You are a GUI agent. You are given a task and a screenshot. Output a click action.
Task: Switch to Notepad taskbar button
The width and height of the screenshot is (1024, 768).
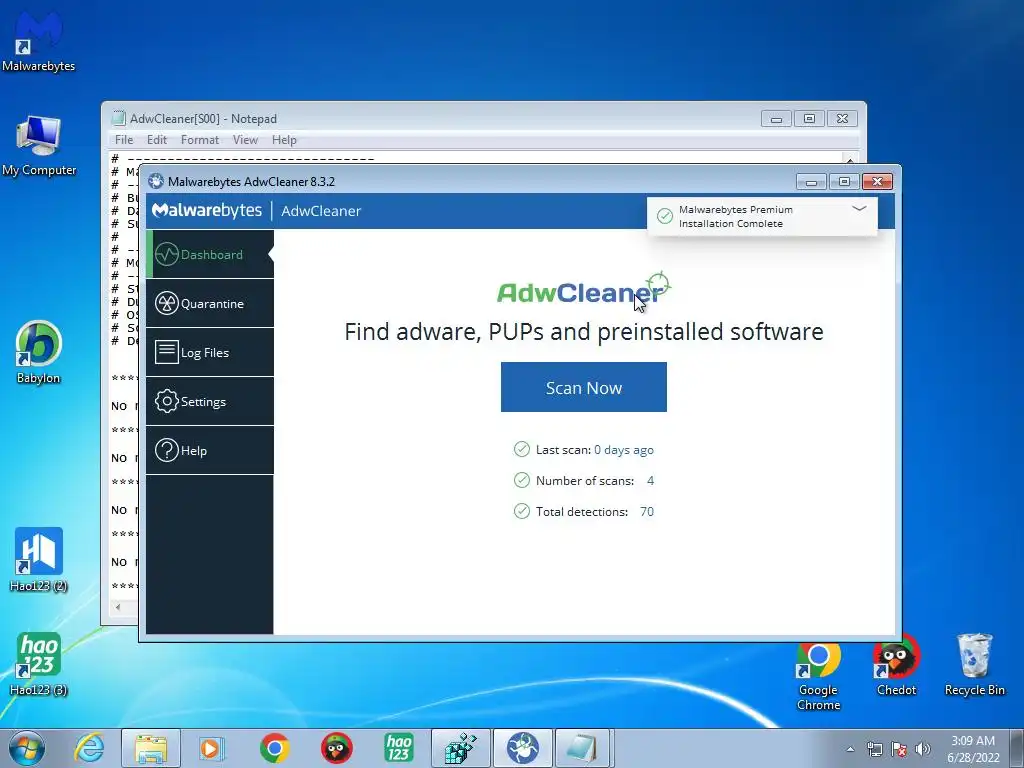582,748
